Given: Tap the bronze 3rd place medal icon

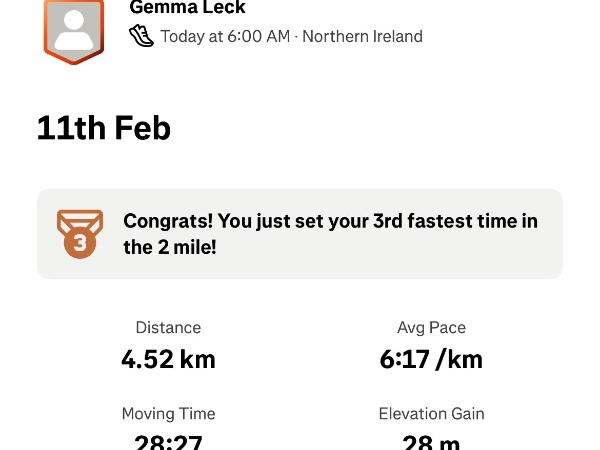Looking at the screenshot, I should [79, 234].
